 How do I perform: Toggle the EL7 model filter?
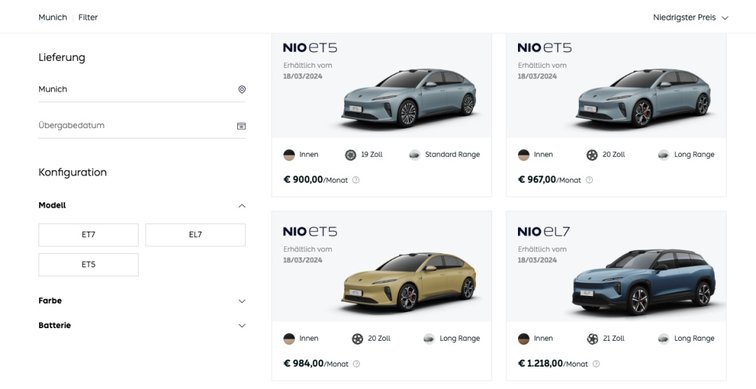pos(195,235)
